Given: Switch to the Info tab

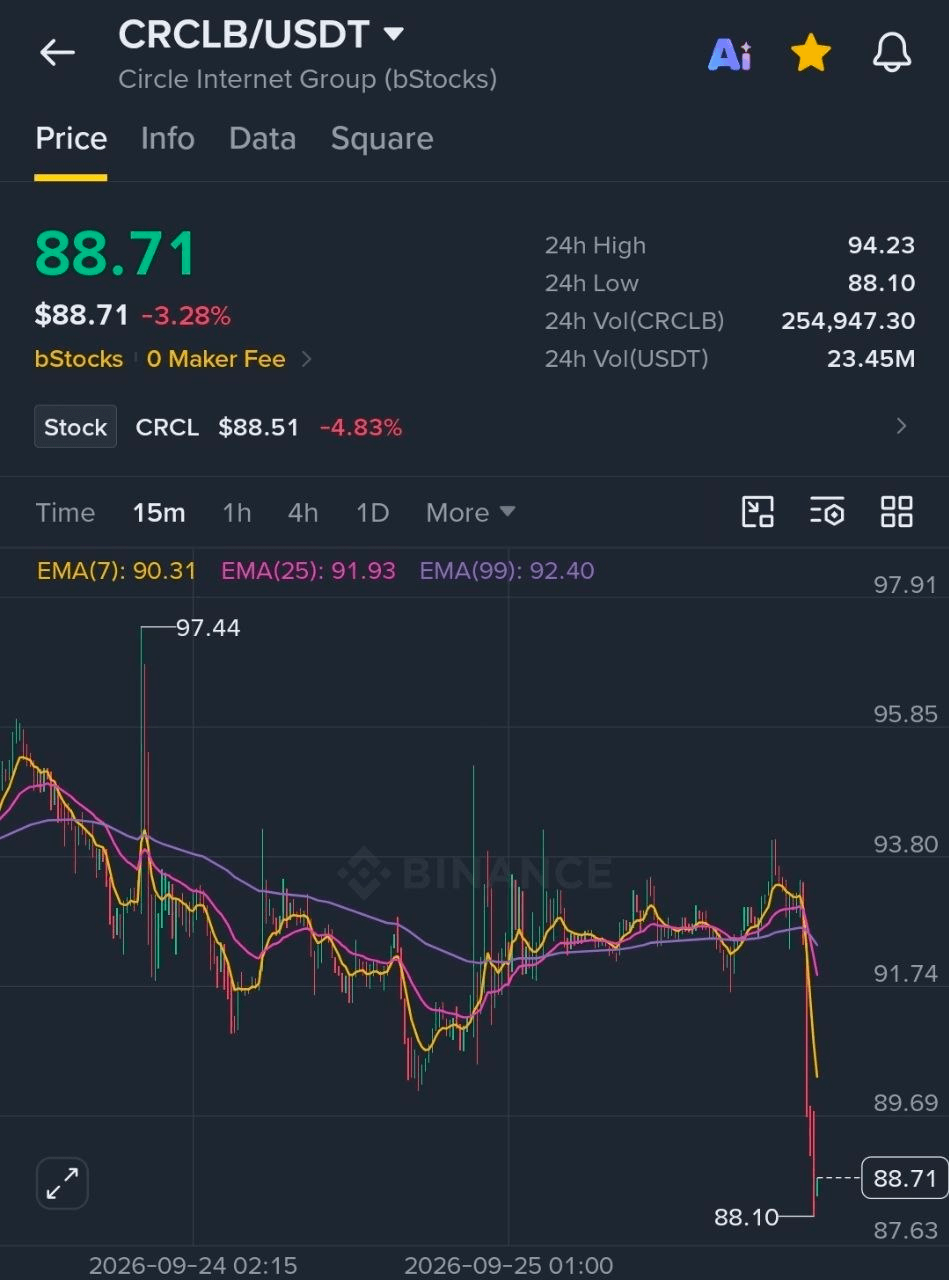Looking at the screenshot, I should coord(168,138).
